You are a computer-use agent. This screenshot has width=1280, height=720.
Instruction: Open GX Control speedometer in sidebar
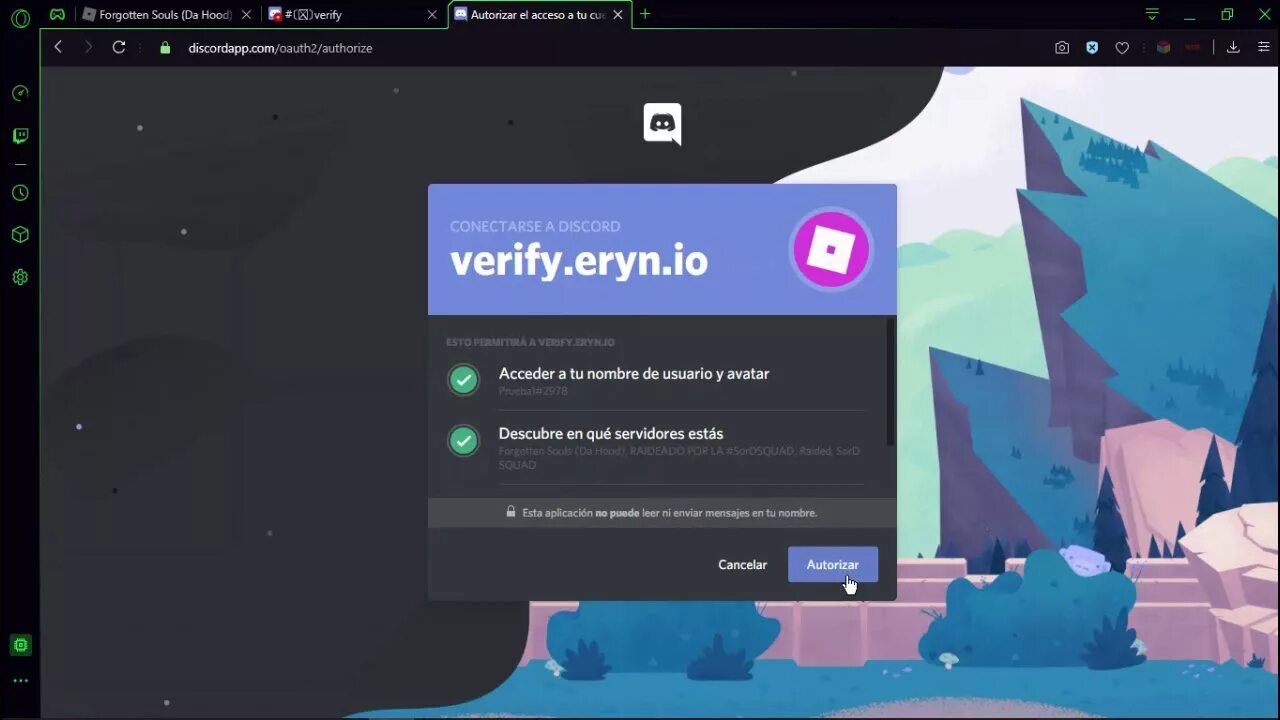point(20,93)
